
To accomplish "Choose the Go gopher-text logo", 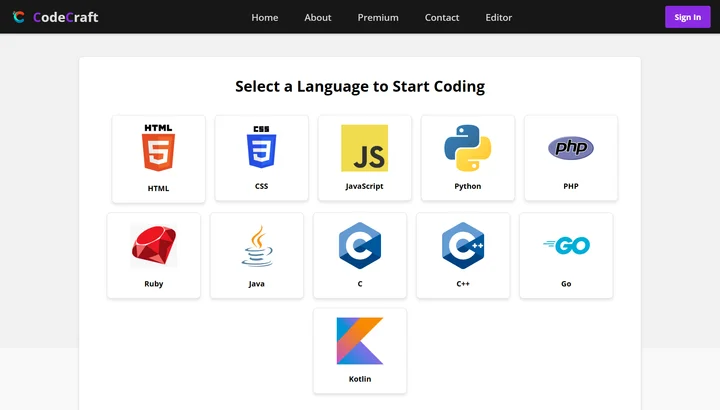I will coord(566,246).
